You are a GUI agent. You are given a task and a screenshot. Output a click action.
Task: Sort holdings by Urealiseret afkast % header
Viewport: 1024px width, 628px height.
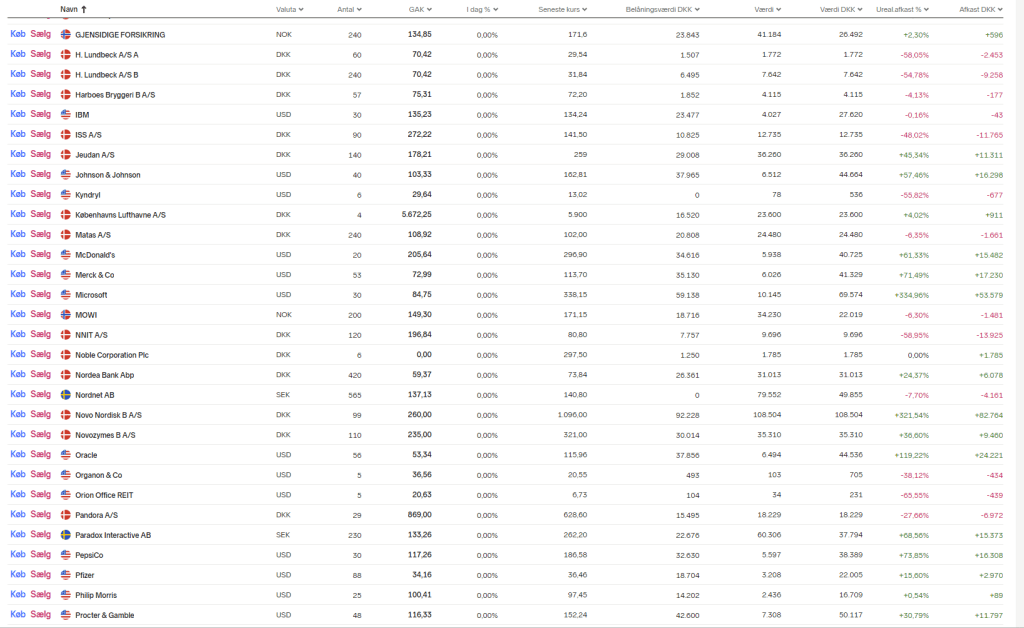[902, 9]
